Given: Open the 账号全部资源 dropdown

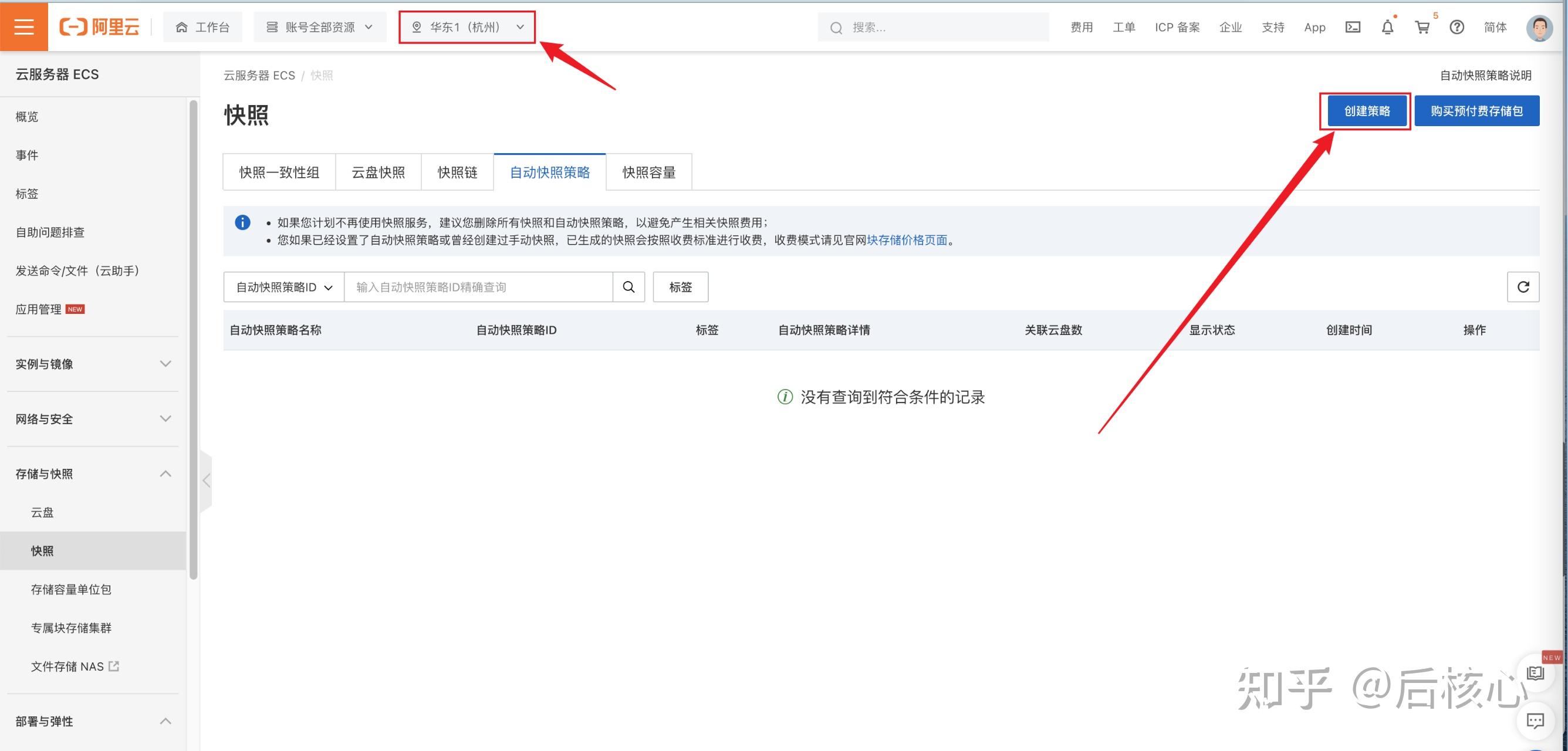Looking at the screenshot, I should point(320,27).
